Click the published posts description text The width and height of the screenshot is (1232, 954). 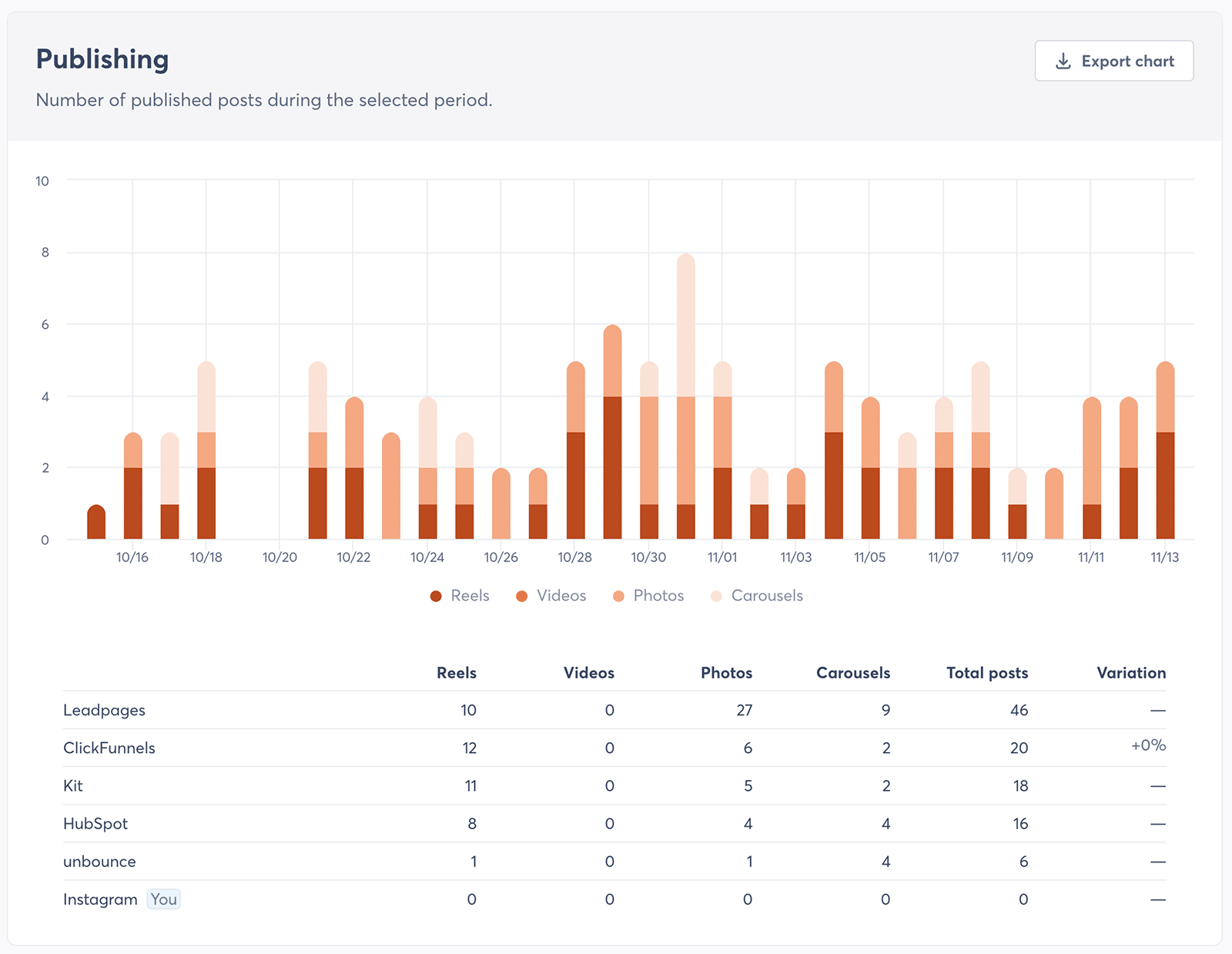tap(264, 100)
